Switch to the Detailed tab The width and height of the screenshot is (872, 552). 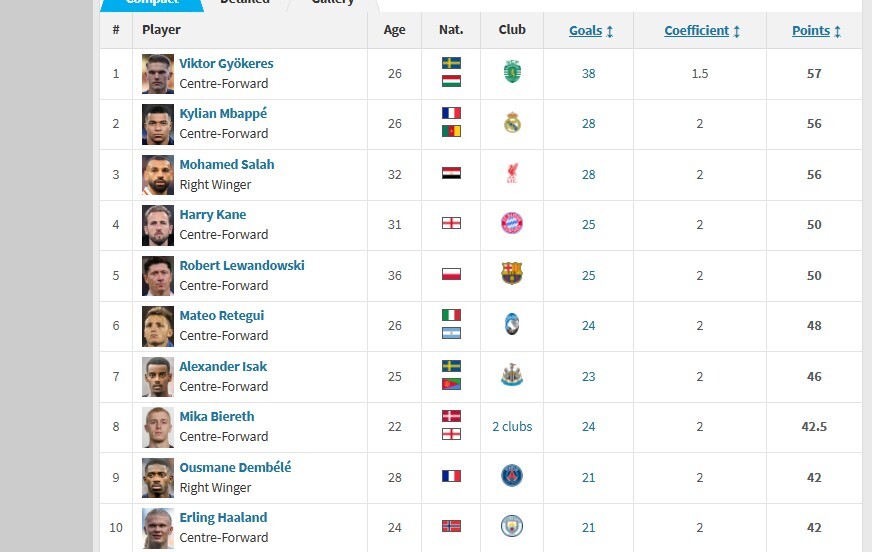(245, 3)
